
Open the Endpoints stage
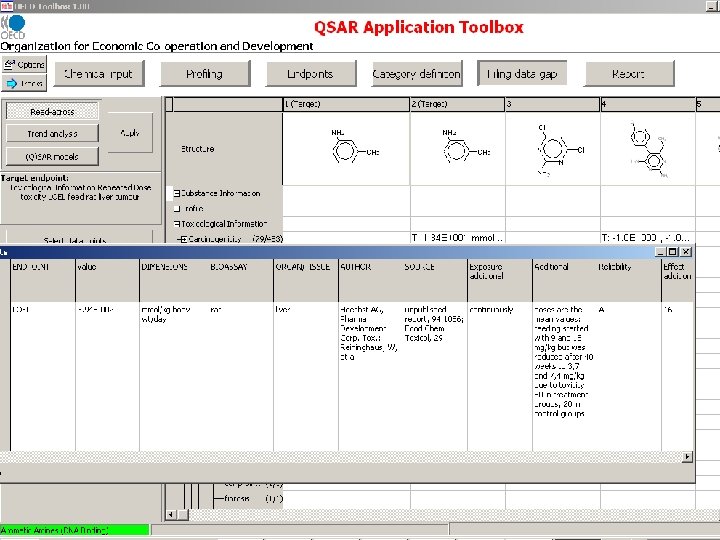[x=311, y=73]
